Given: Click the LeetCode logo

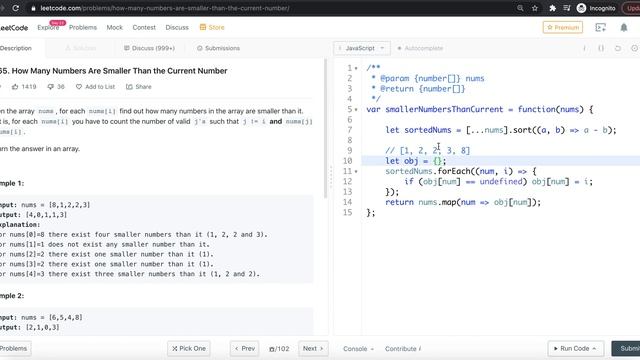Looking at the screenshot, I should pyautogui.click(x=14, y=28).
